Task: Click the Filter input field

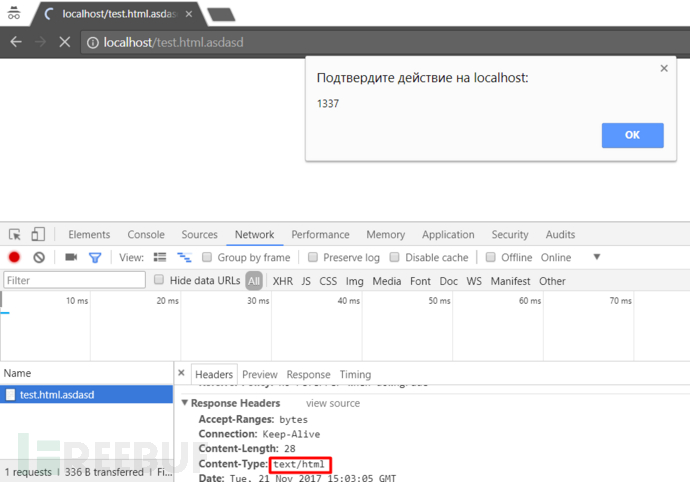Action: click(x=74, y=280)
